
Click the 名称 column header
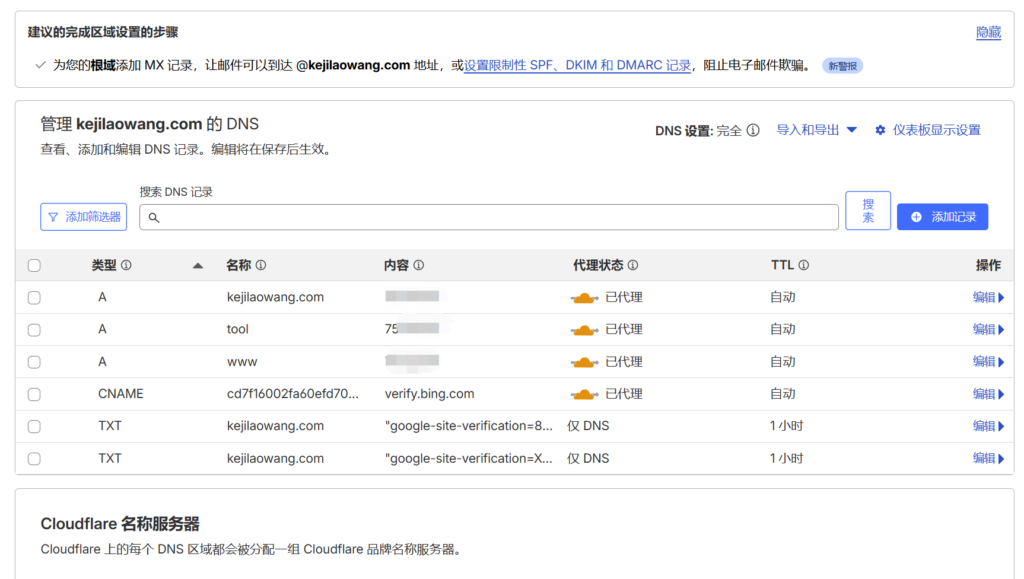(x=238, y=265)
